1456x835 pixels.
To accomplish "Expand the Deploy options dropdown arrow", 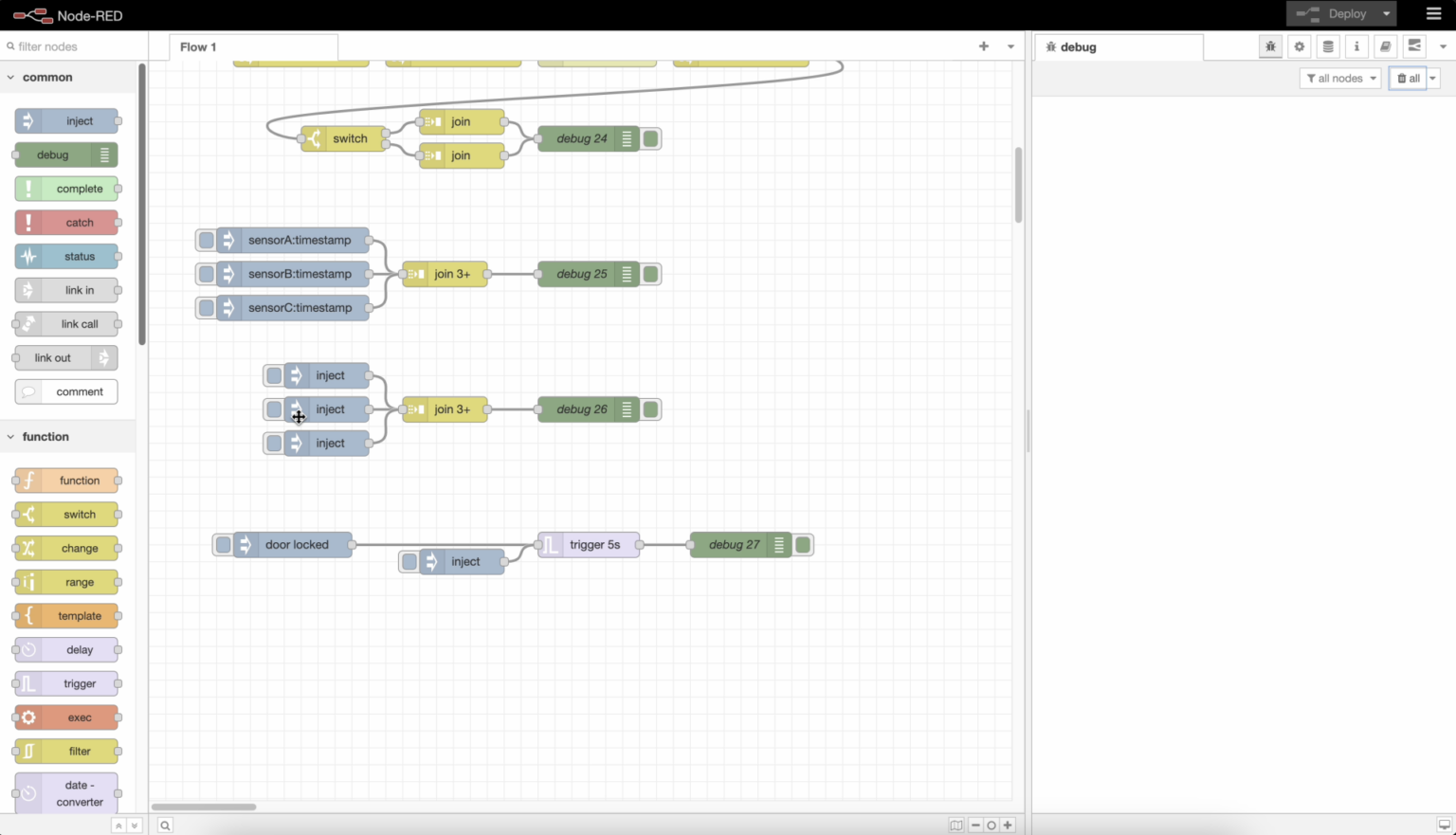I will point(1386,14).
